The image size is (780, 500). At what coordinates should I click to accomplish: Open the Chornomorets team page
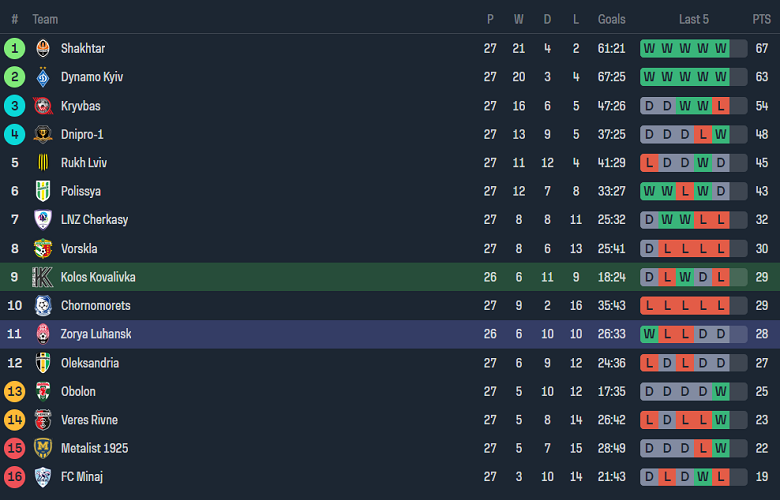(95, 306)
